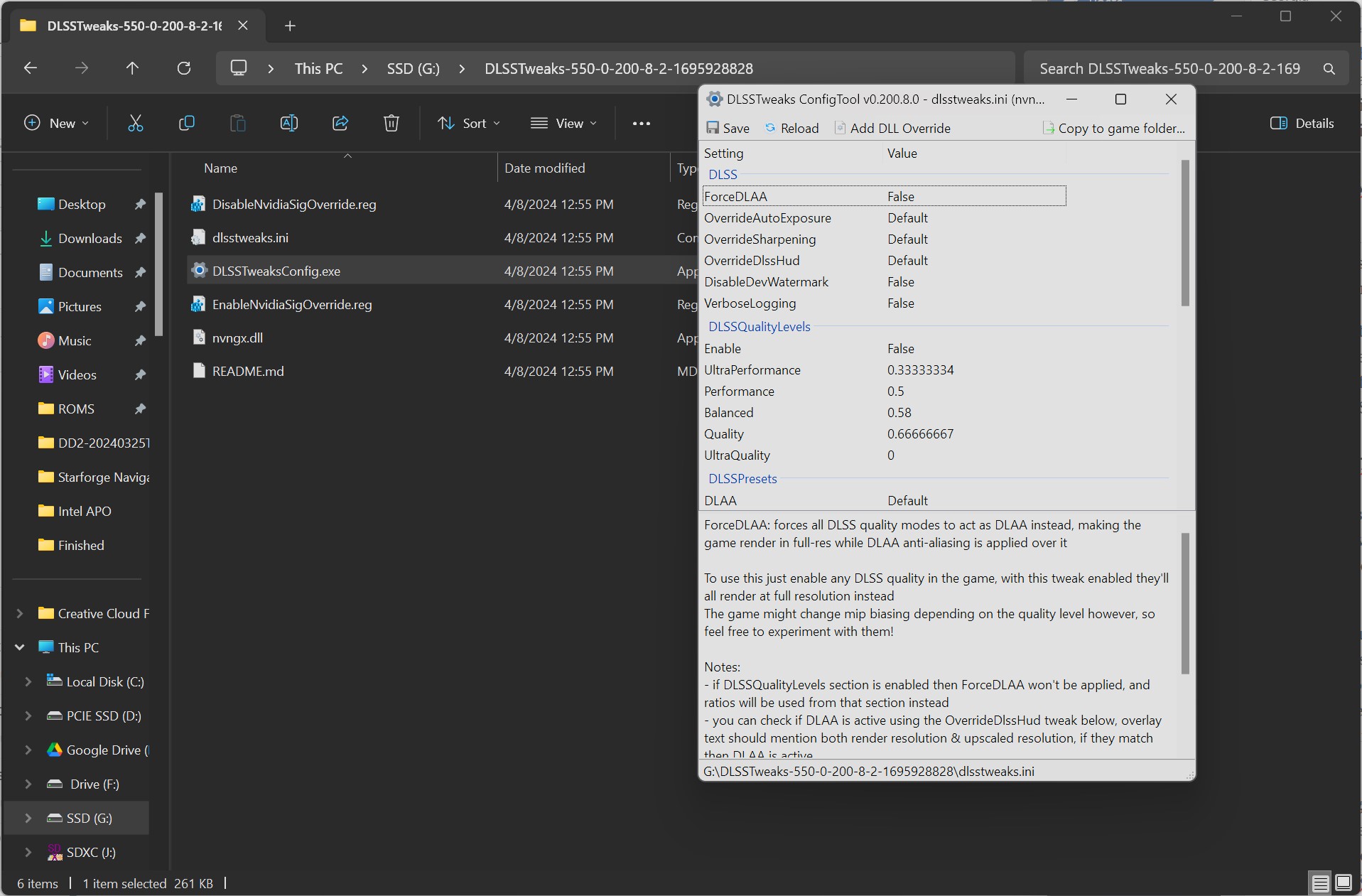
Task: Click the search magnifier icon
Action: click(x=1329, y=69)
